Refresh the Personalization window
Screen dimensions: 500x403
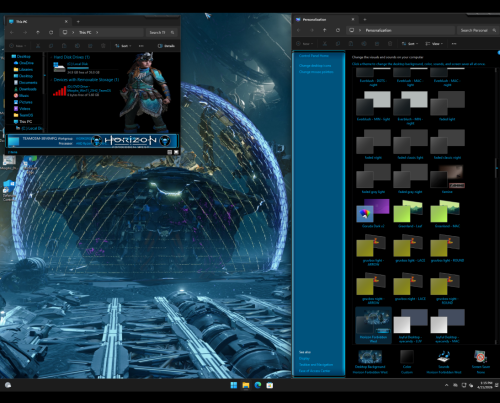pyautogui.click(x=338, y=30)
